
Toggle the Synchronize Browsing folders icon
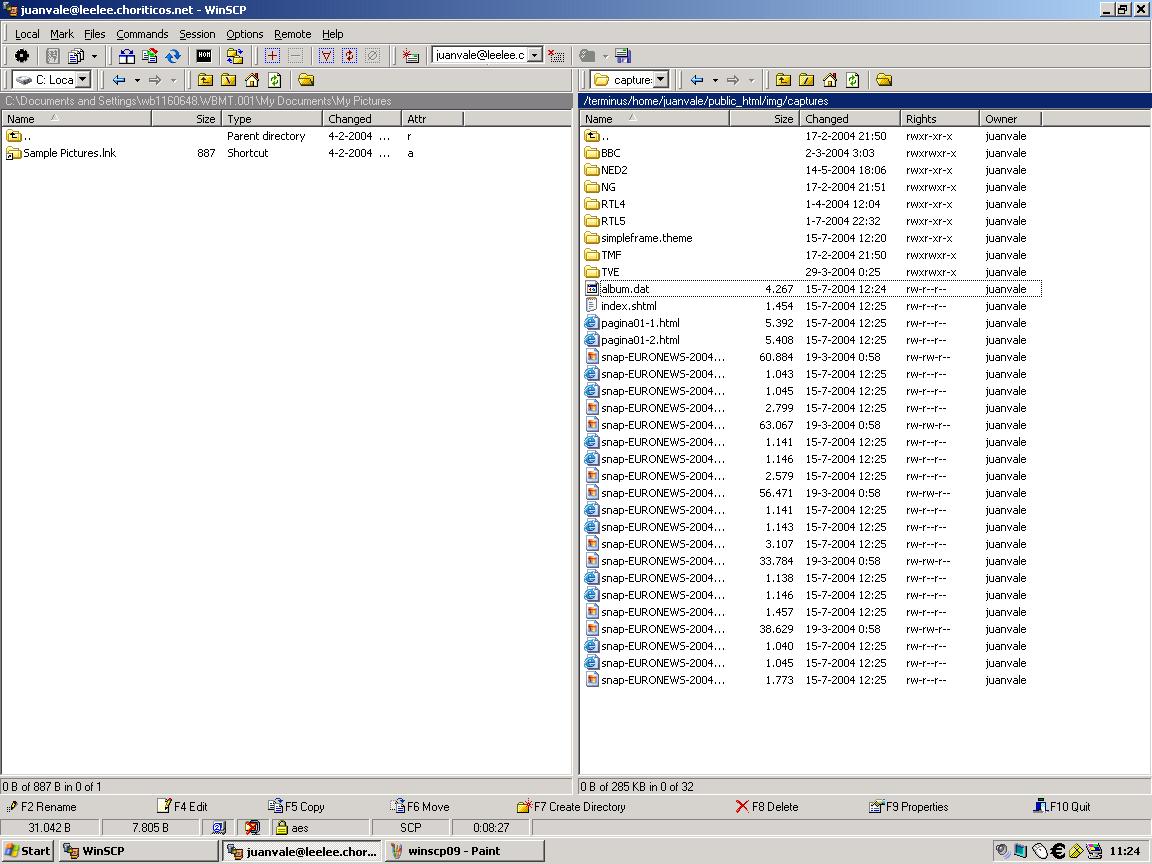(x=235, y=56)
